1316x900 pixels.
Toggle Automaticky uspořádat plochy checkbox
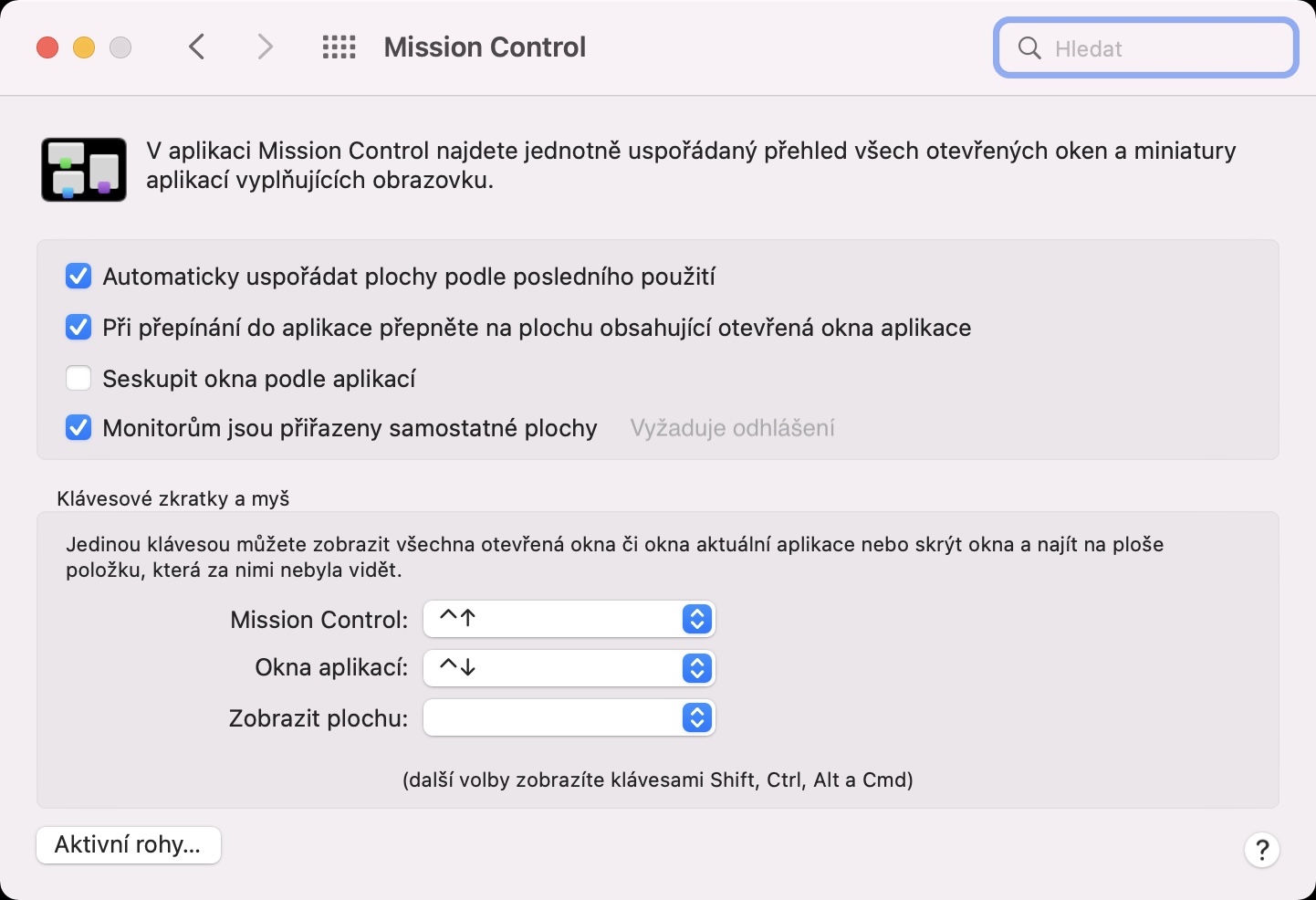tap(78, 277)
